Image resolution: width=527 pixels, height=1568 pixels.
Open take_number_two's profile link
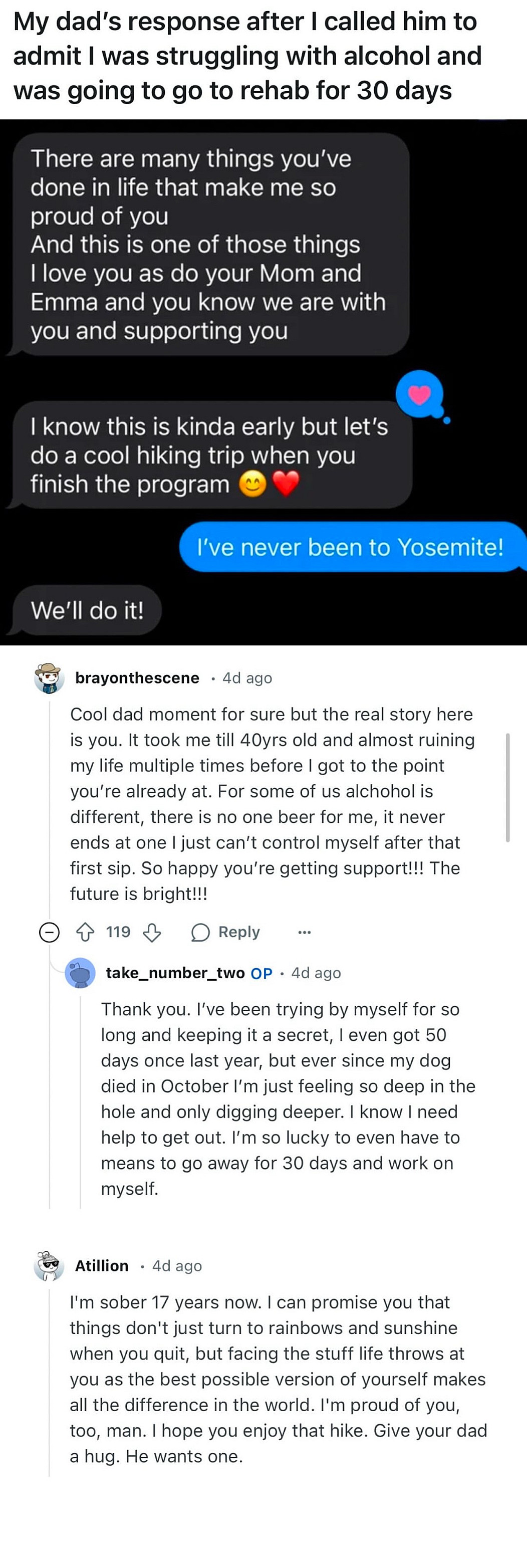tap(175, 973)
